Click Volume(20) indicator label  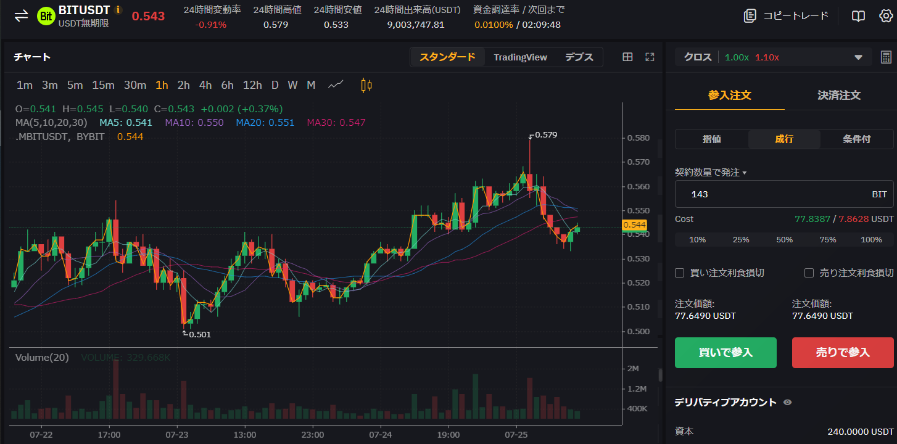42,358
